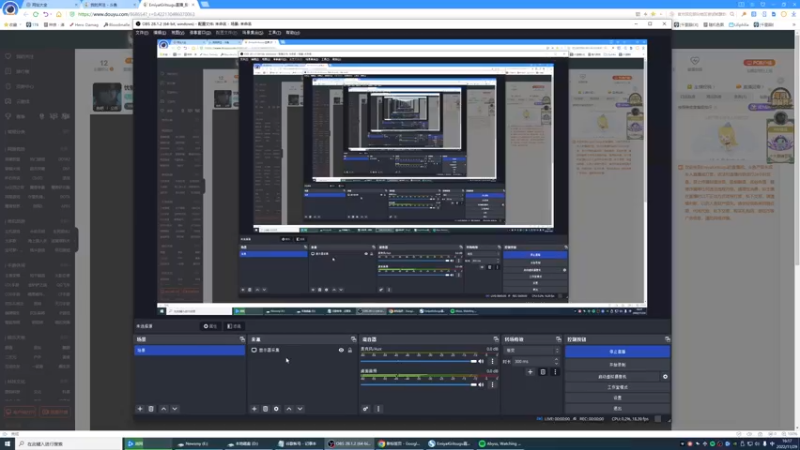
Task: Click the Properties button above the Scenes dock
Action: tap(210, 326)
